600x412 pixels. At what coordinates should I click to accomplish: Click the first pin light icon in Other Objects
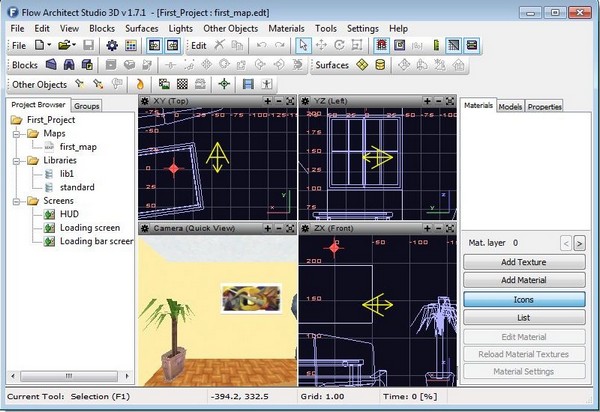[80, 84]
